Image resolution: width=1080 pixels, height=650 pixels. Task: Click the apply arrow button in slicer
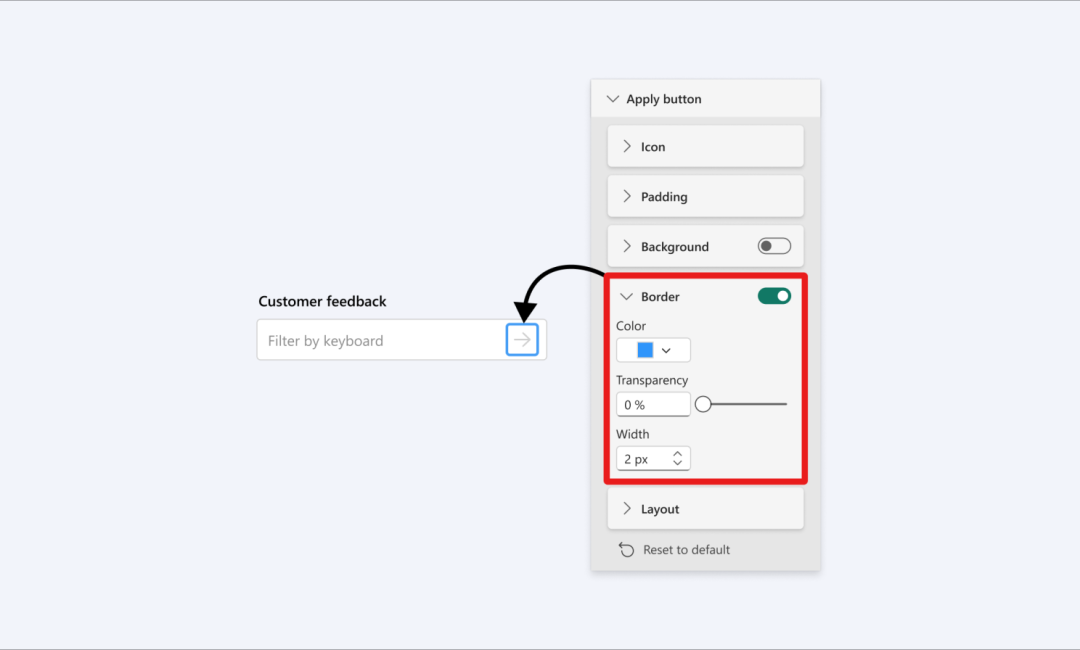(x=522, y=339)
